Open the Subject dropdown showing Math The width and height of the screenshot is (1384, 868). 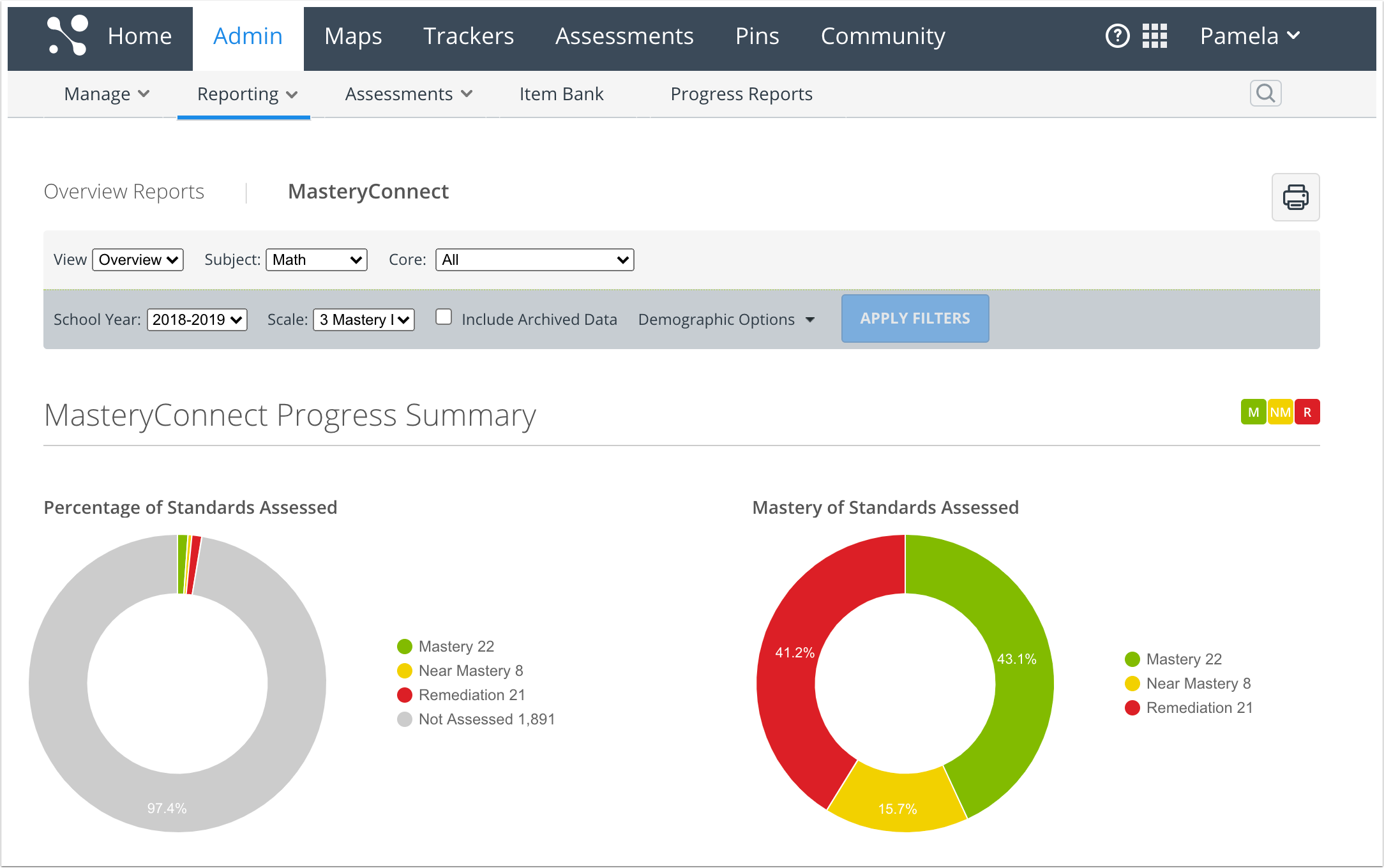pos(317,260)
